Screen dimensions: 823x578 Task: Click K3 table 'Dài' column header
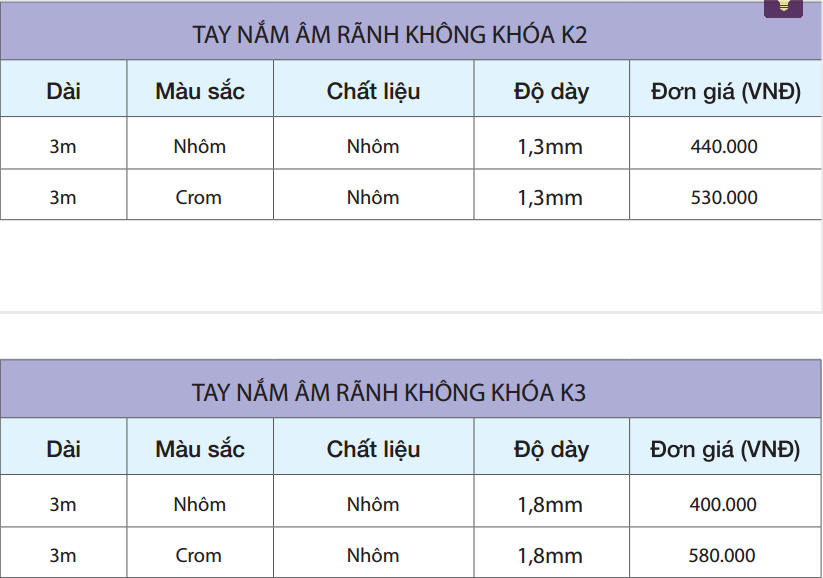tap(64, 447)
